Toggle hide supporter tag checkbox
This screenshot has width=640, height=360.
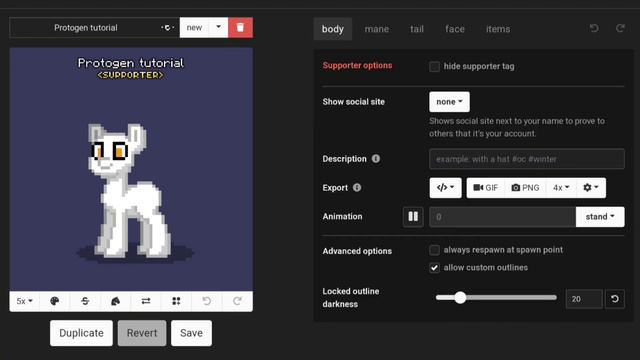click(434, 67)
